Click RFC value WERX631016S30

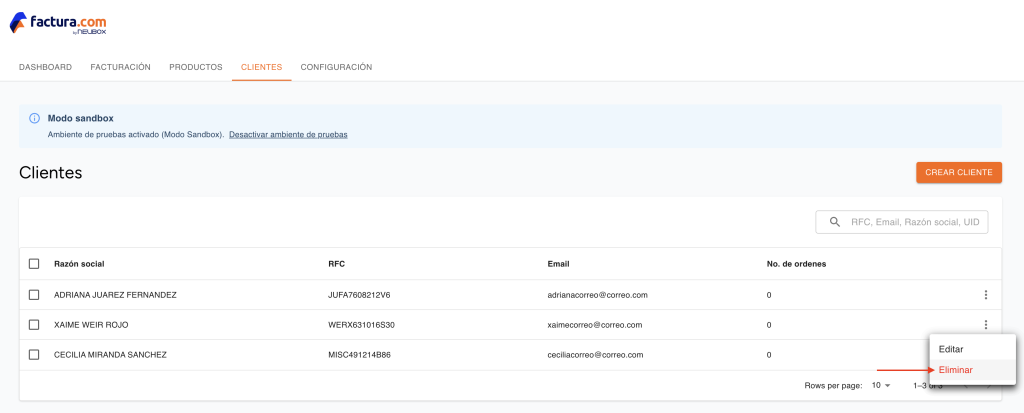coord(361,325)
